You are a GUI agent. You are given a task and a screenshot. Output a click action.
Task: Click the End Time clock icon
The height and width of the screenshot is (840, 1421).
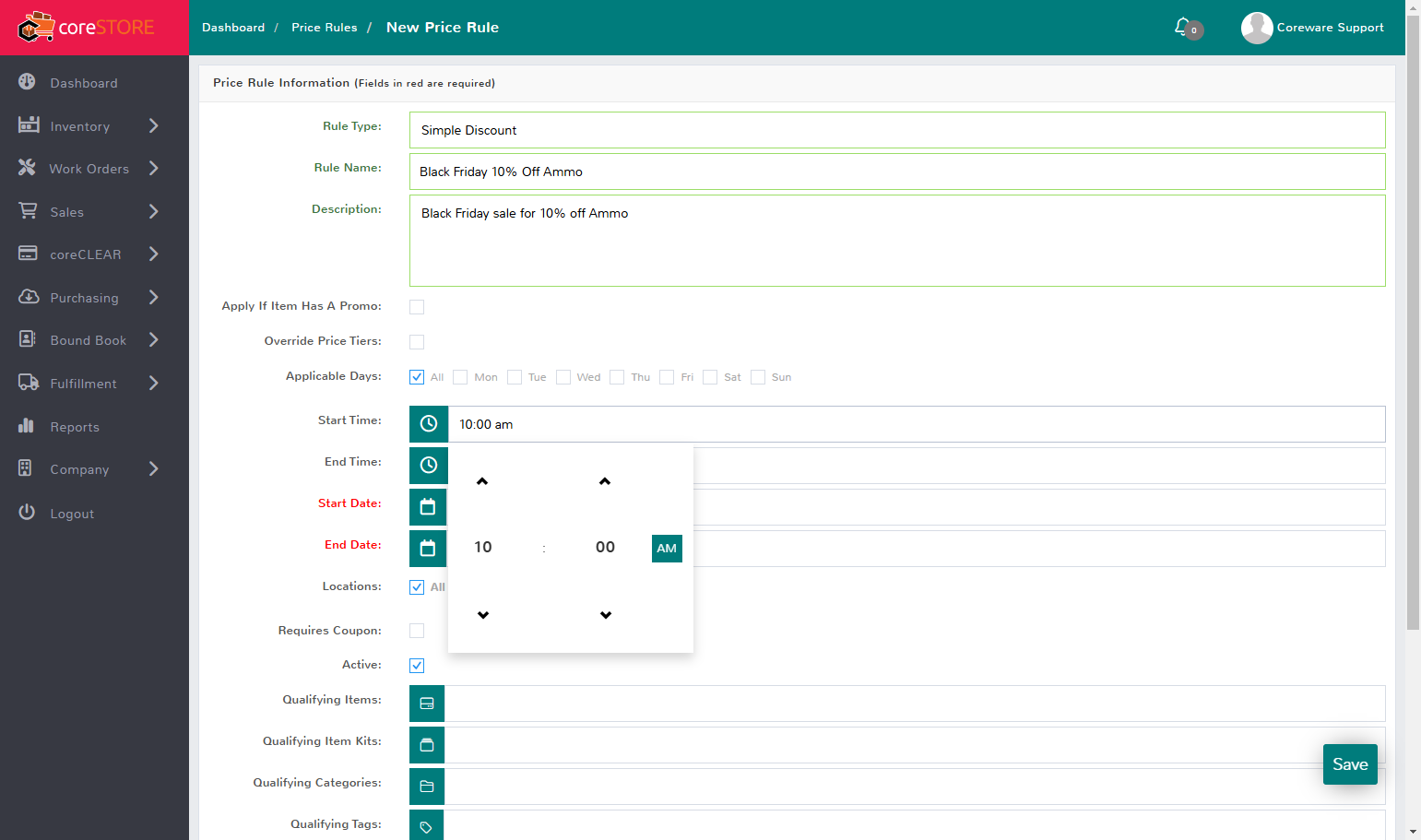(429, 466)
